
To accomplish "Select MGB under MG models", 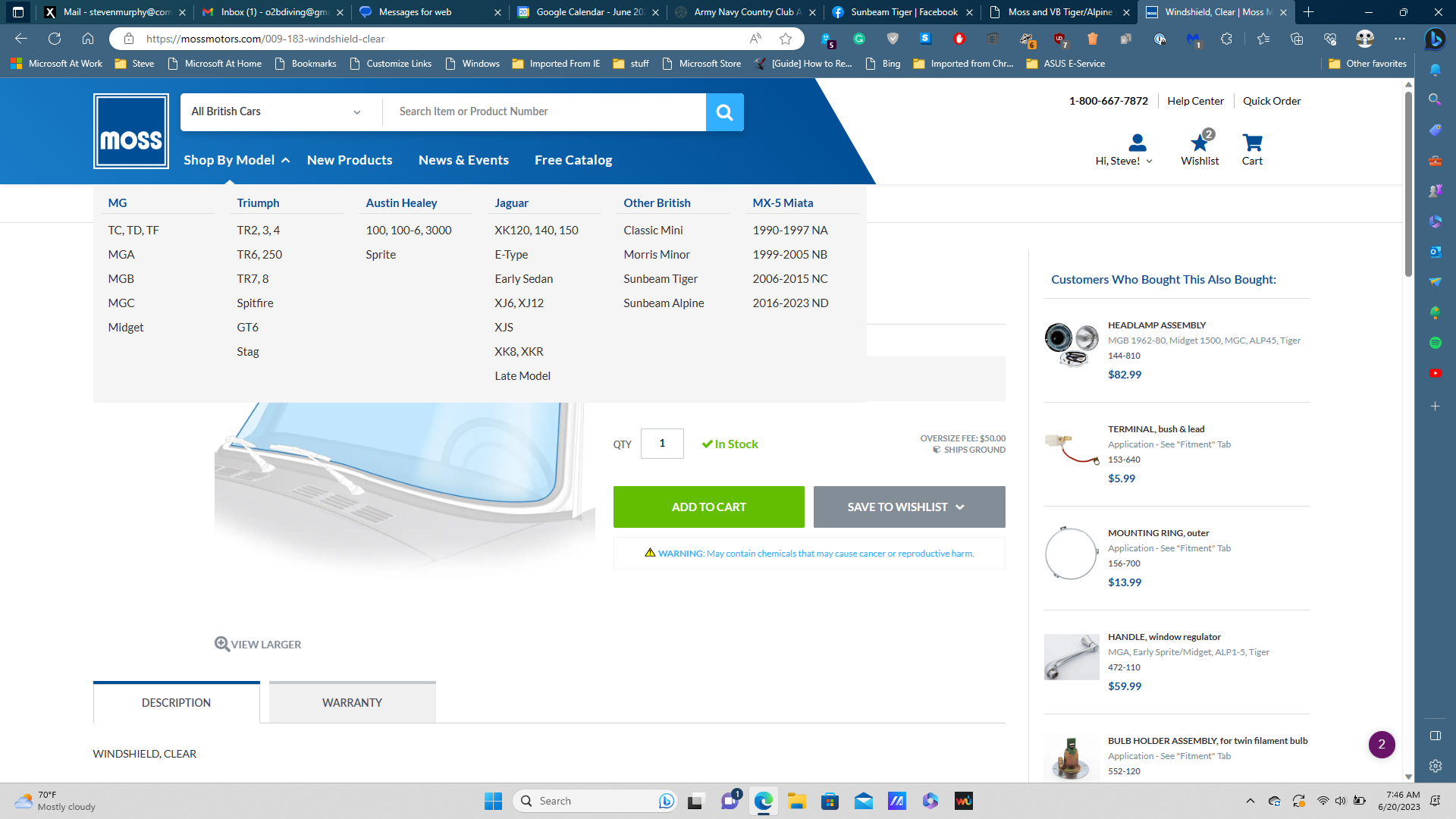I will (x=121, y=278).
